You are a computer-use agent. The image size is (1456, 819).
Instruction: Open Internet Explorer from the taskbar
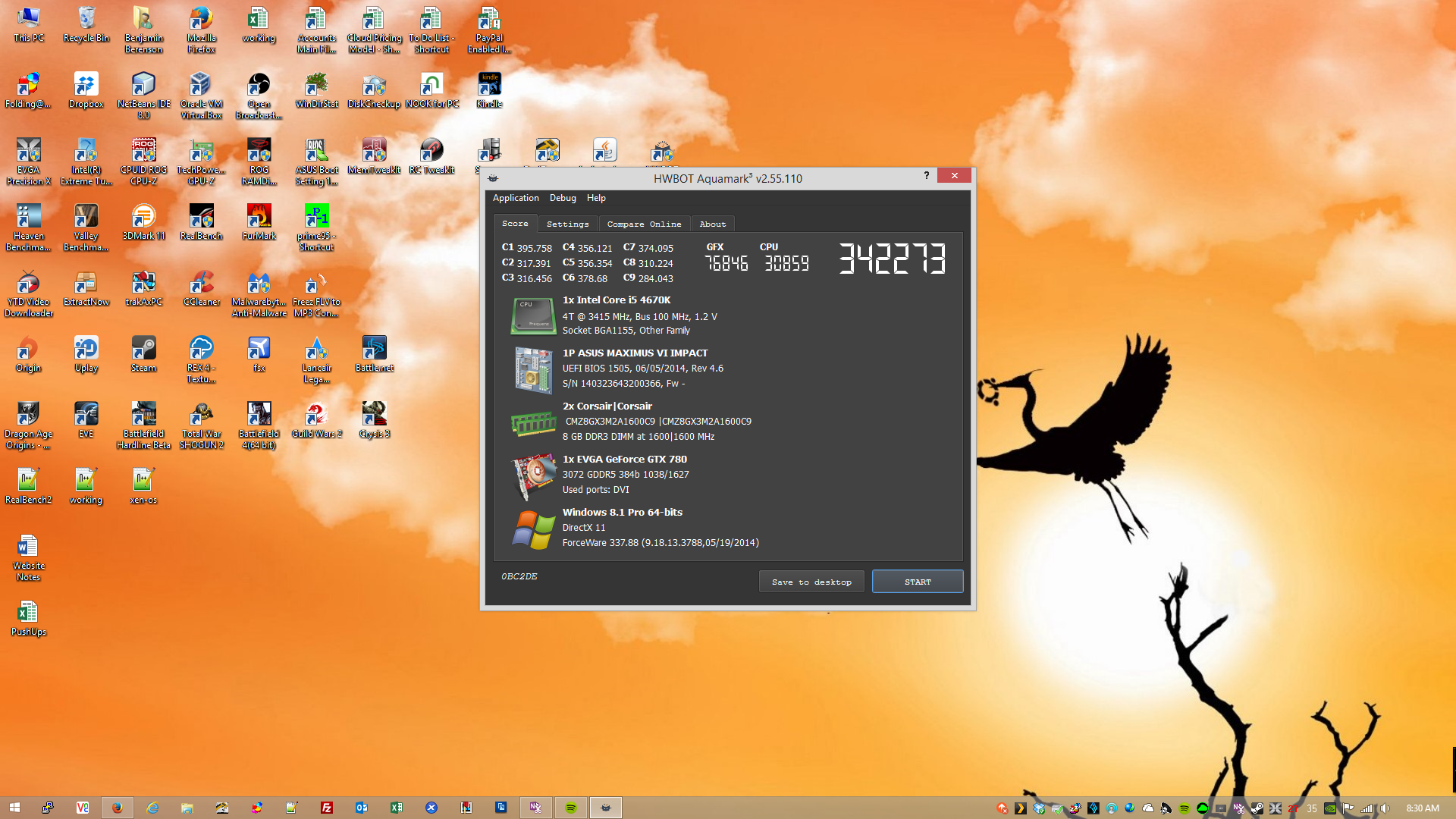tap(152, 808)
